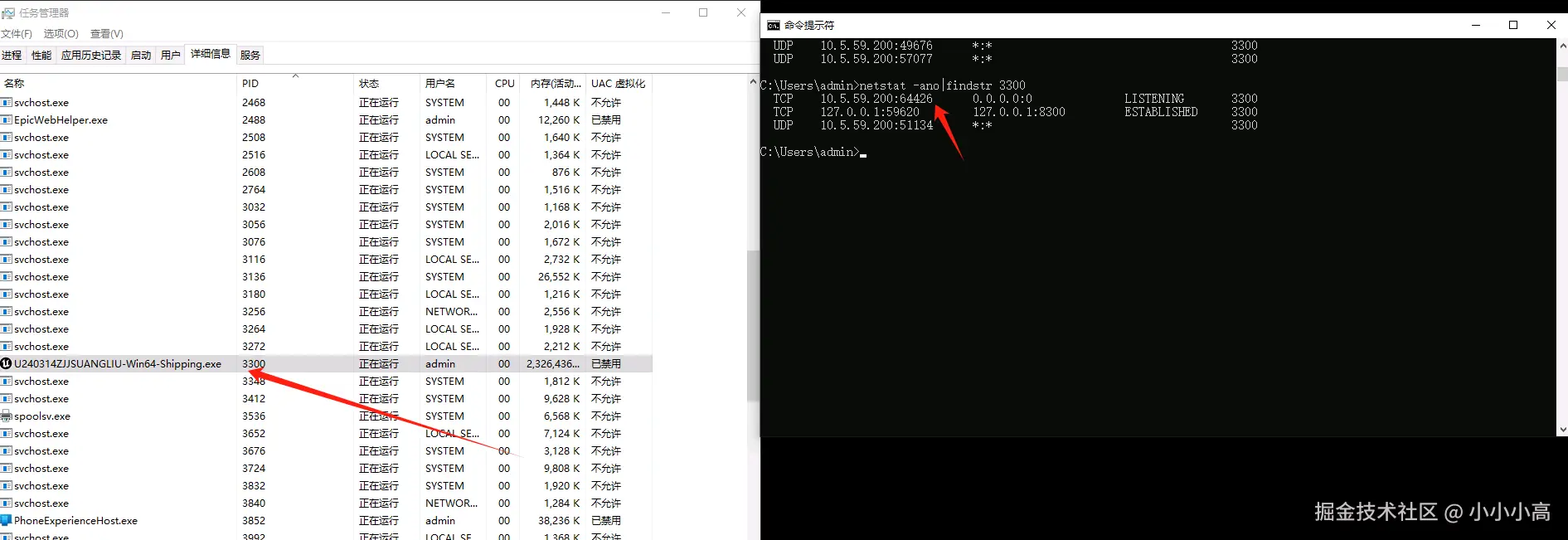1568x540 pixels.
Task: Sort by the UAC 虚拟化 column header
Action: tap(619, 84)
